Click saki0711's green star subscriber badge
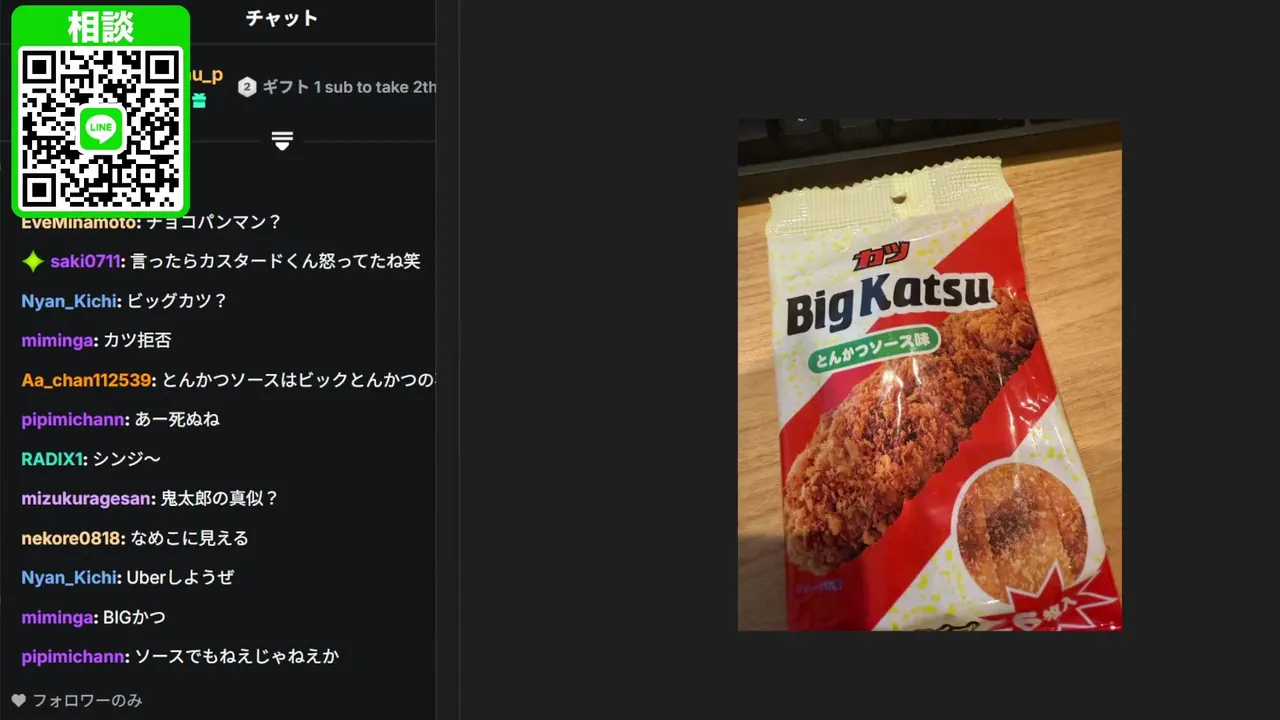The height and width of the screenshot is (720, 1280). pos(33,261)
